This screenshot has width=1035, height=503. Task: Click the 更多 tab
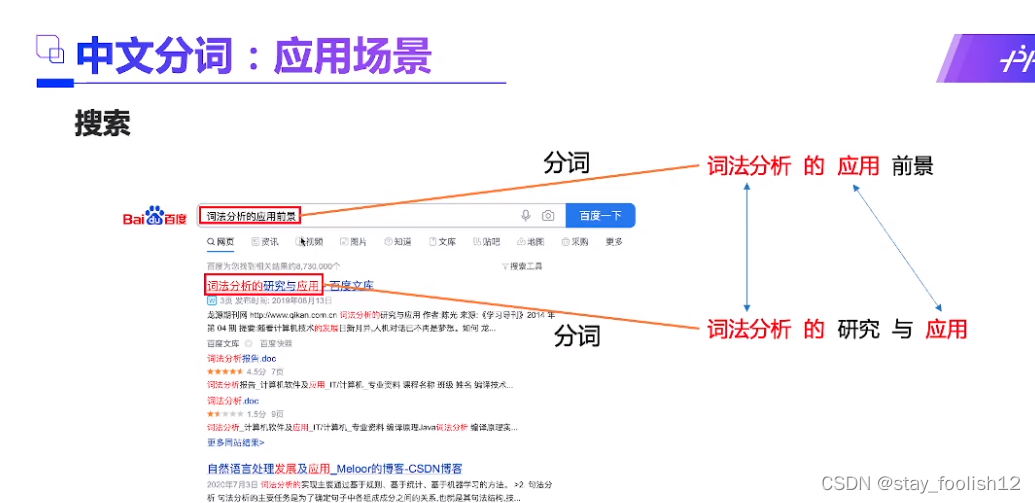[x=614, y=242]
